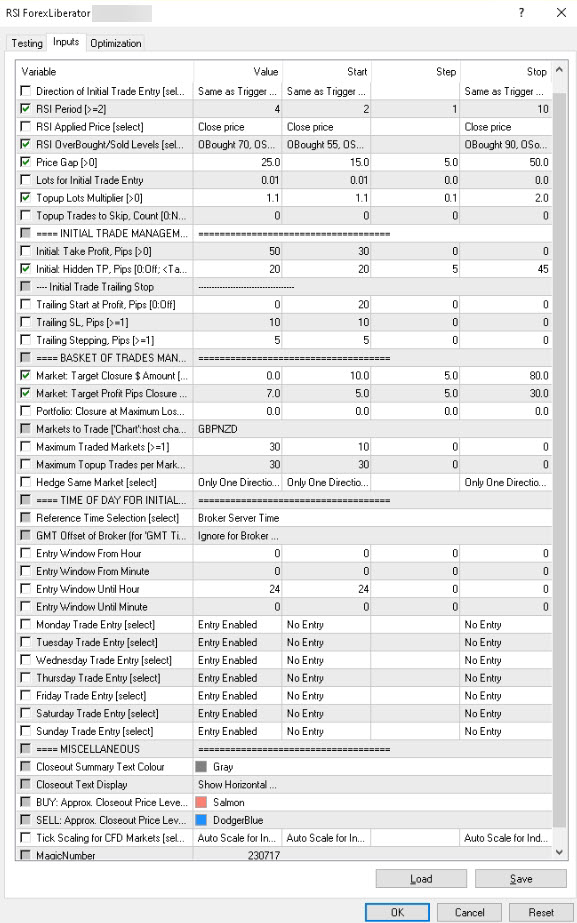The width and height of the screenshot is (577, 923).
Task: Click the Load button
Action: [421, 879]
